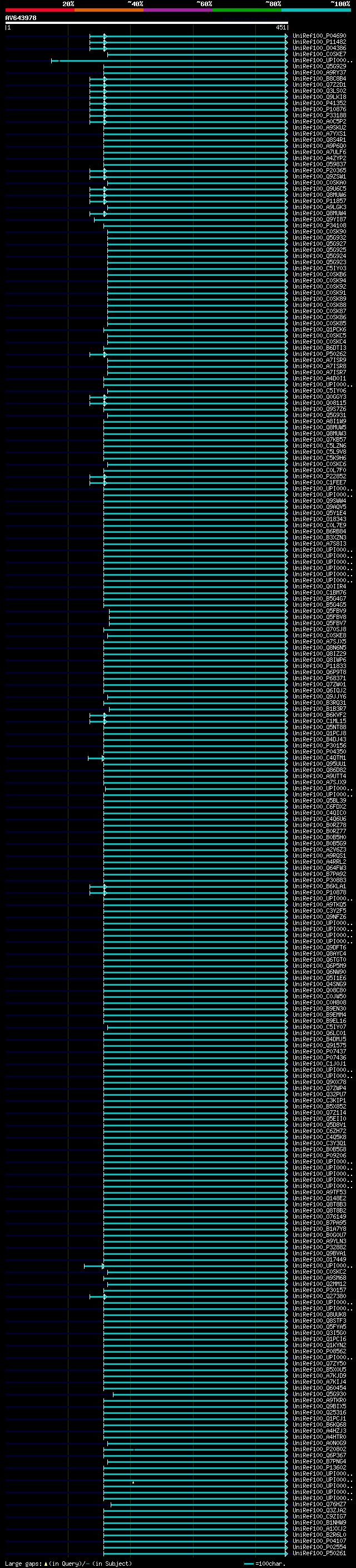The height and width of the screenshot is (1568, 356).
Task: Select hit label UniRef100_Q9LKI8
Action: pyautogui.click(x=319, y=97)
